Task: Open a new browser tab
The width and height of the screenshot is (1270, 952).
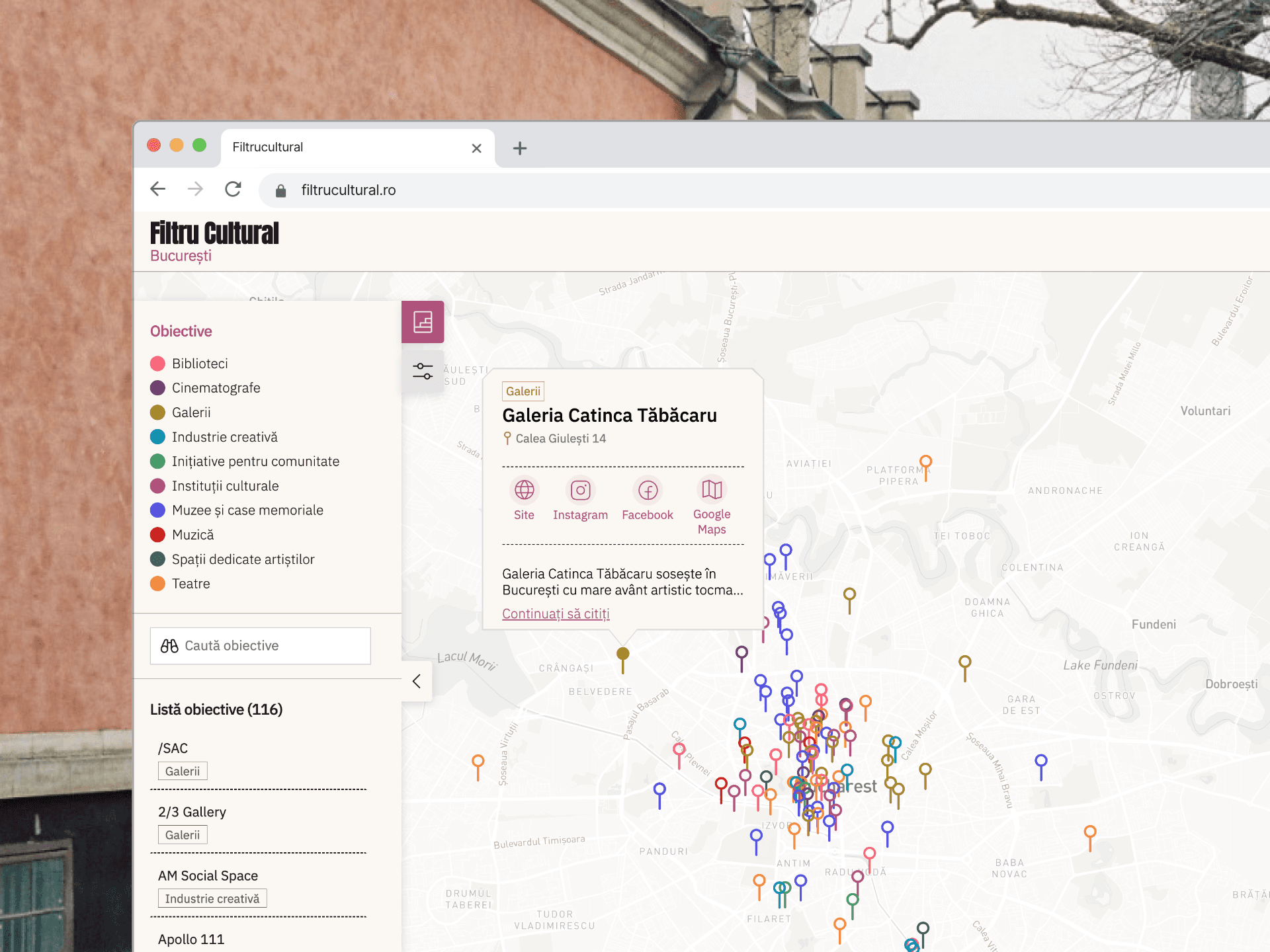Action: [x=520, y=148]
